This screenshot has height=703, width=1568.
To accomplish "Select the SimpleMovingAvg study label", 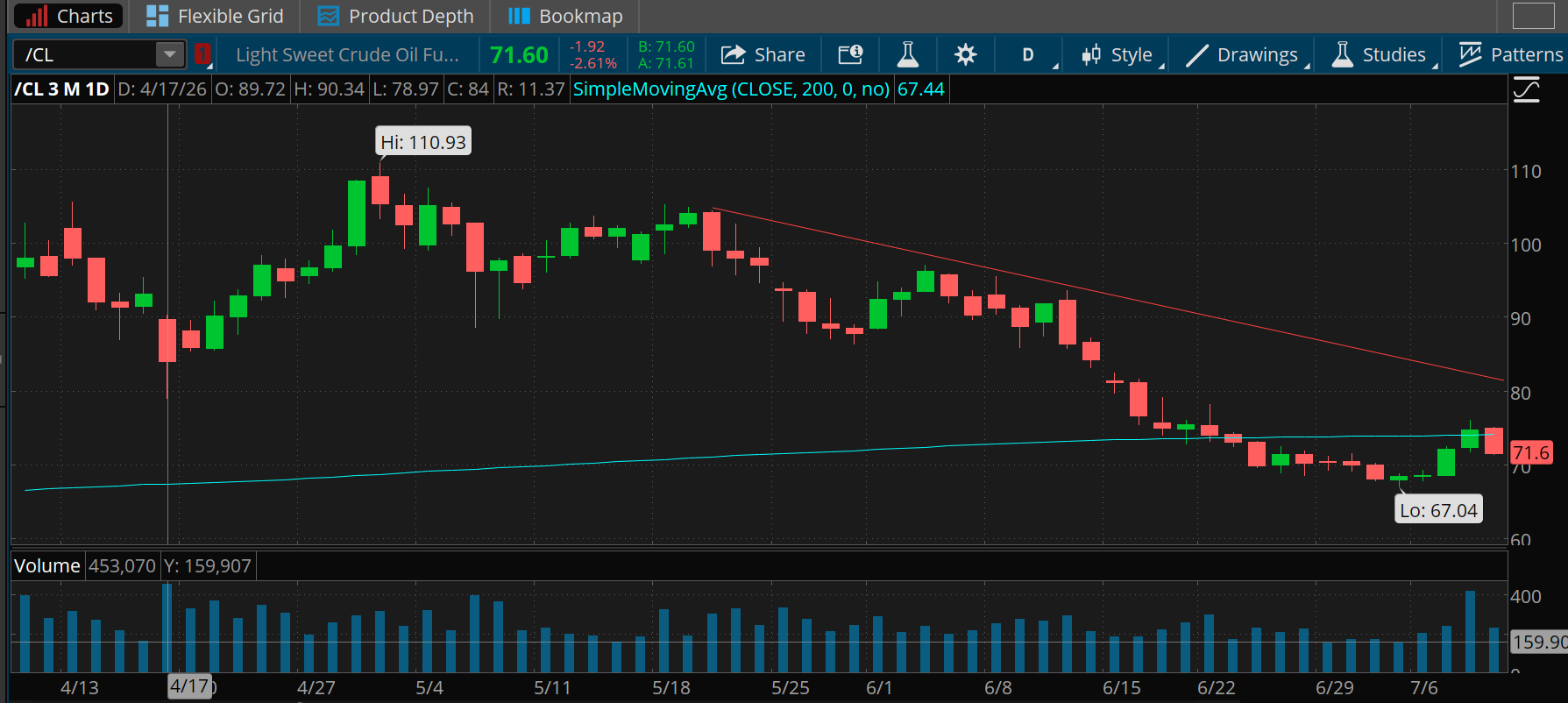I will pyautogui.click(x=731, y=89).
